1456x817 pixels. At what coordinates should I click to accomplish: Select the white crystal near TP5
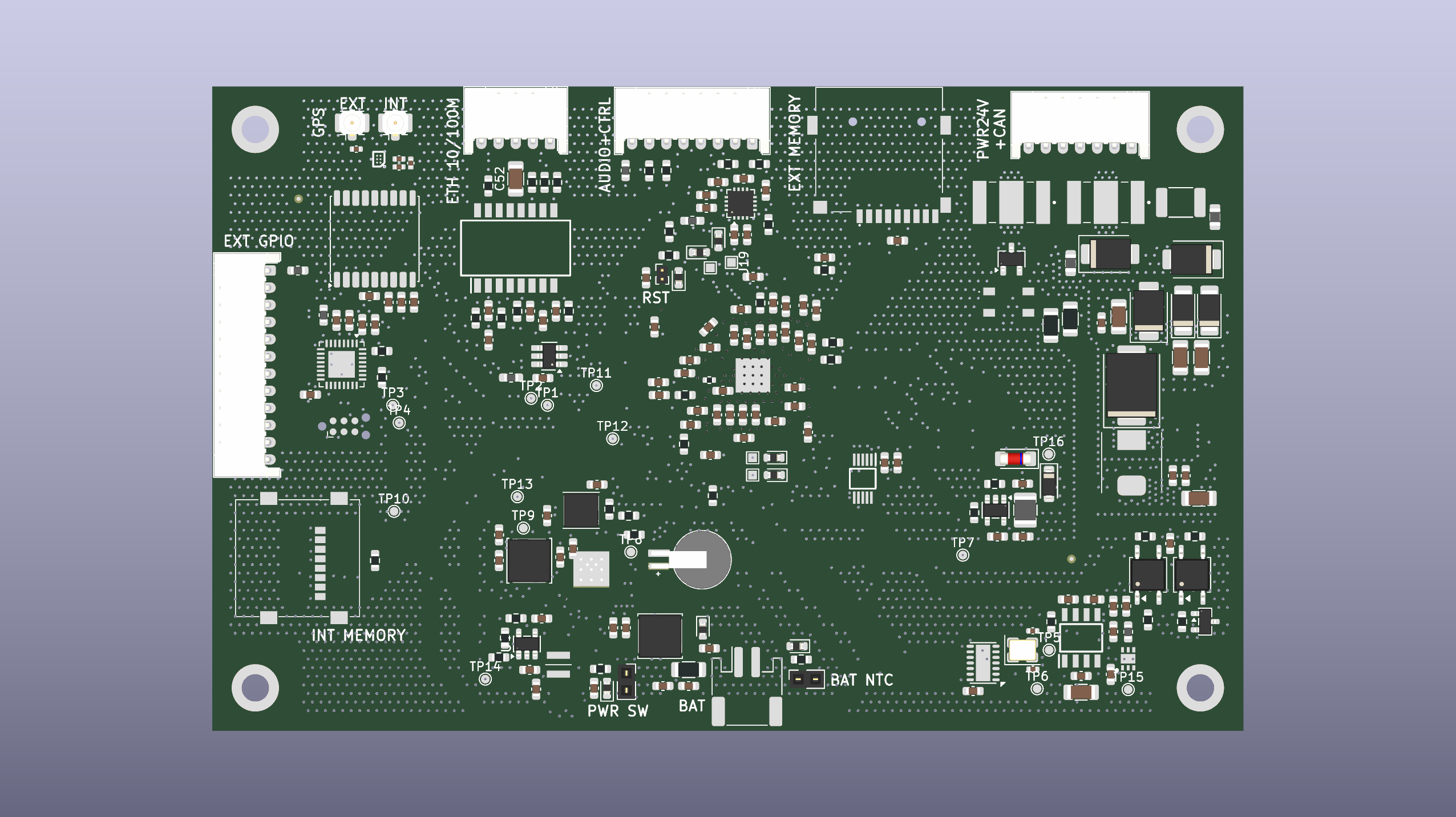1022,650
